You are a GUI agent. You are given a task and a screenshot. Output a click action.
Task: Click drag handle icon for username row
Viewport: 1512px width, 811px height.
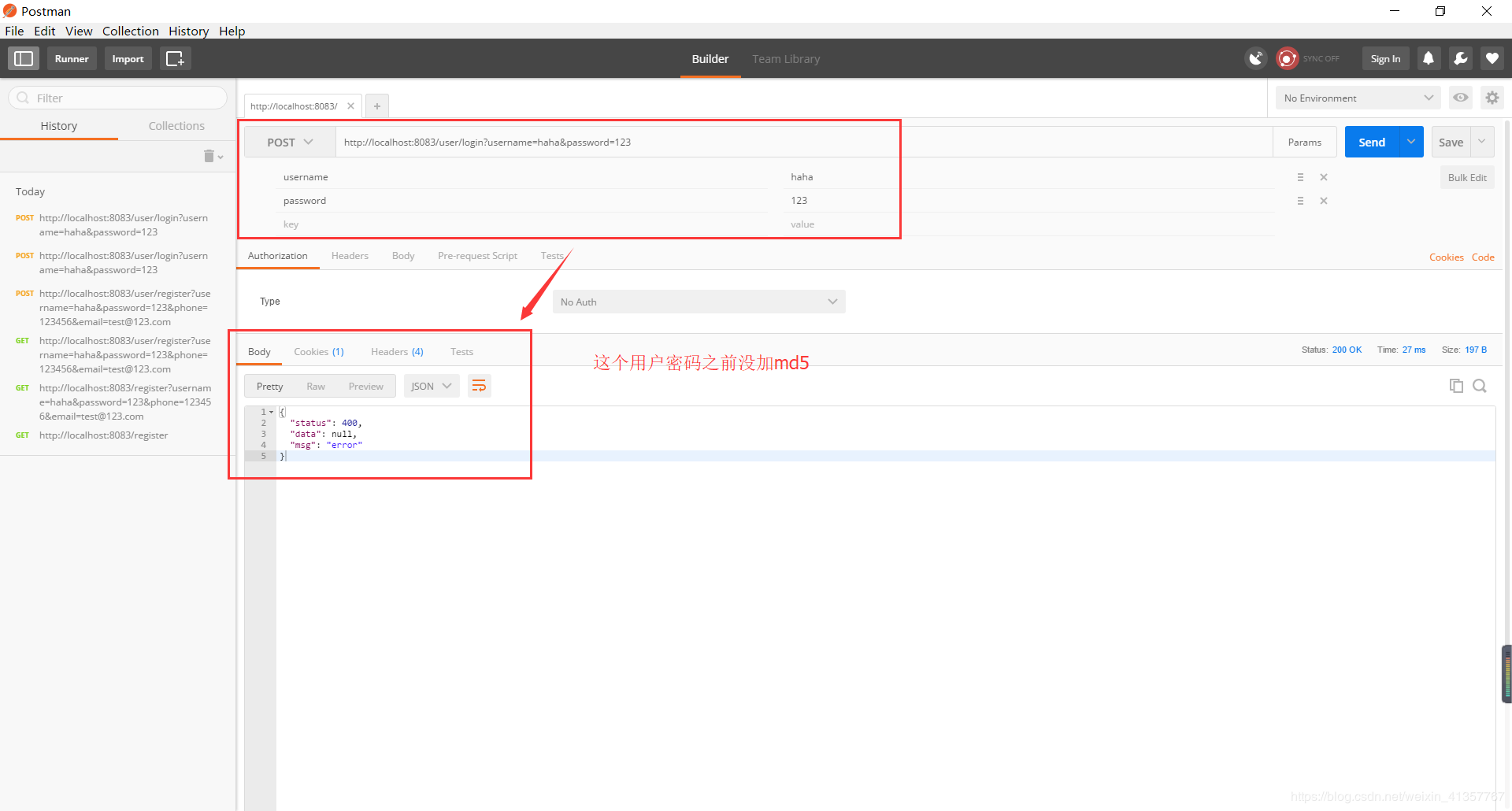[x=1300, y=177]
